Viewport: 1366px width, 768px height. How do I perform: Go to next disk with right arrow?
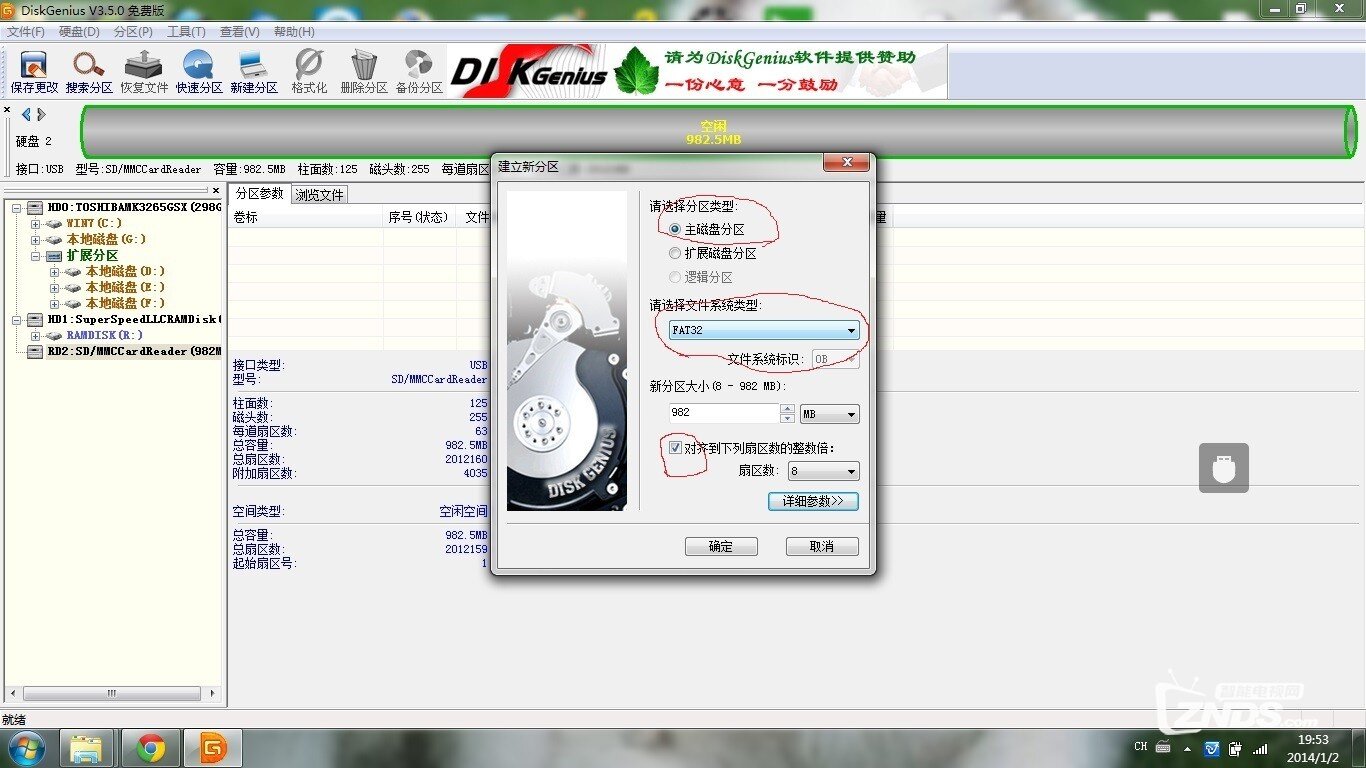[x=41, y=115]
